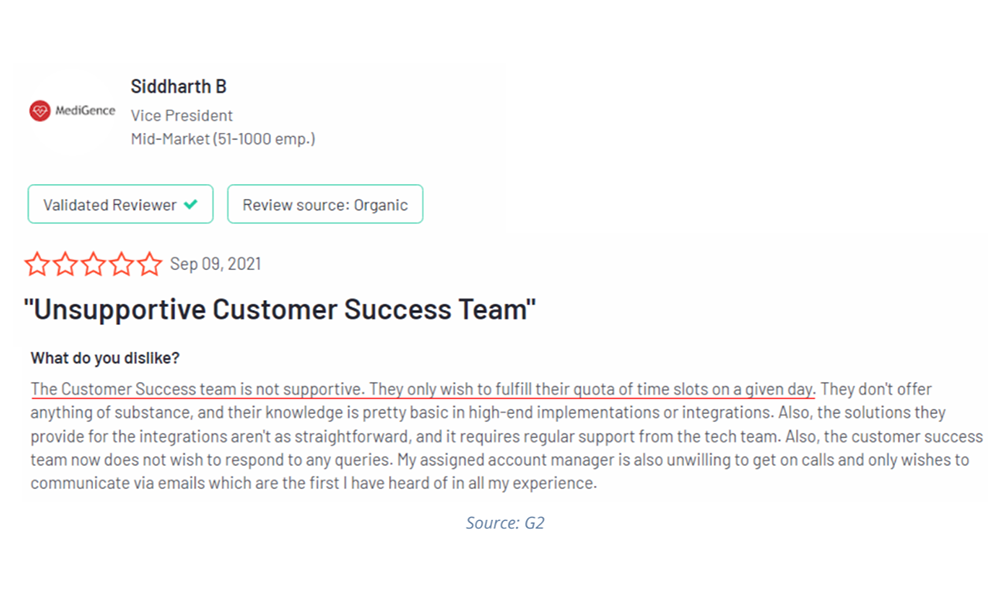Click the "Source: G2" caption
The width and height of the screenshot is (1000, 600).
(x=505, y=523)
